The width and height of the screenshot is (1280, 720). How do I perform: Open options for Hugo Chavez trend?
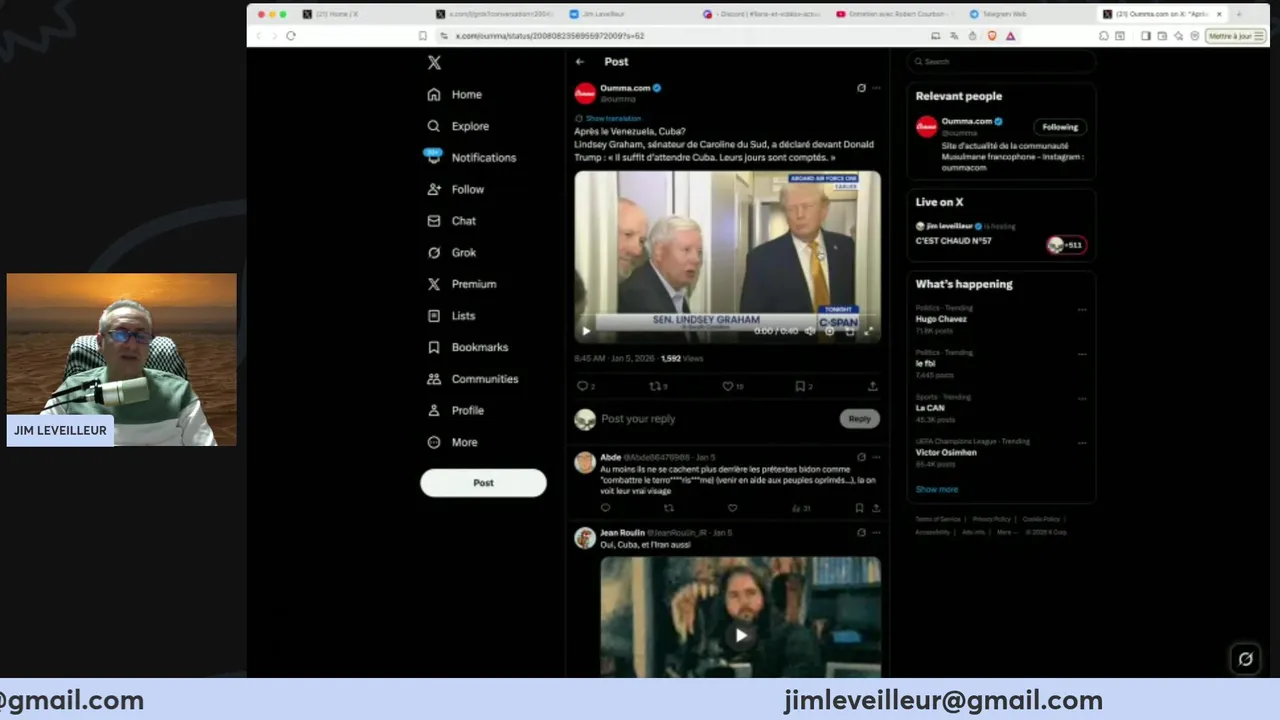(x=1082, y=310)
